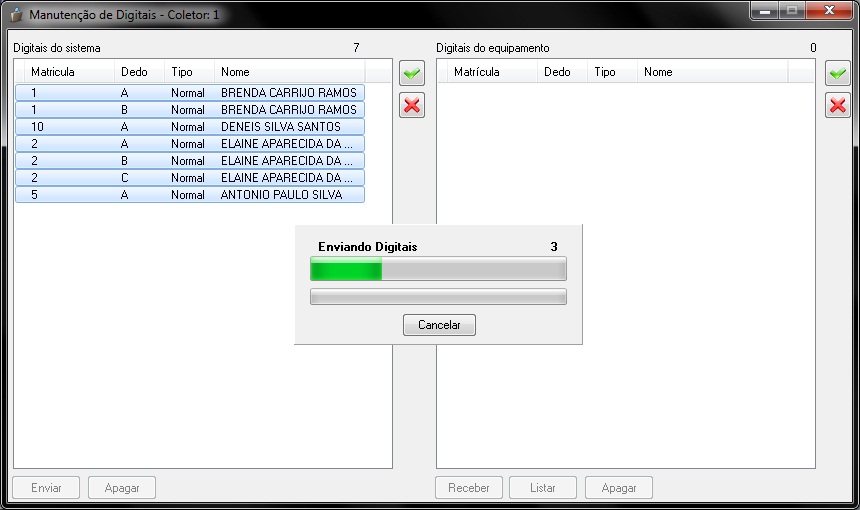Viewport: 860px width, 510px height.
Task: Click the app icon in the title bar
Action: tap(16, 15)
